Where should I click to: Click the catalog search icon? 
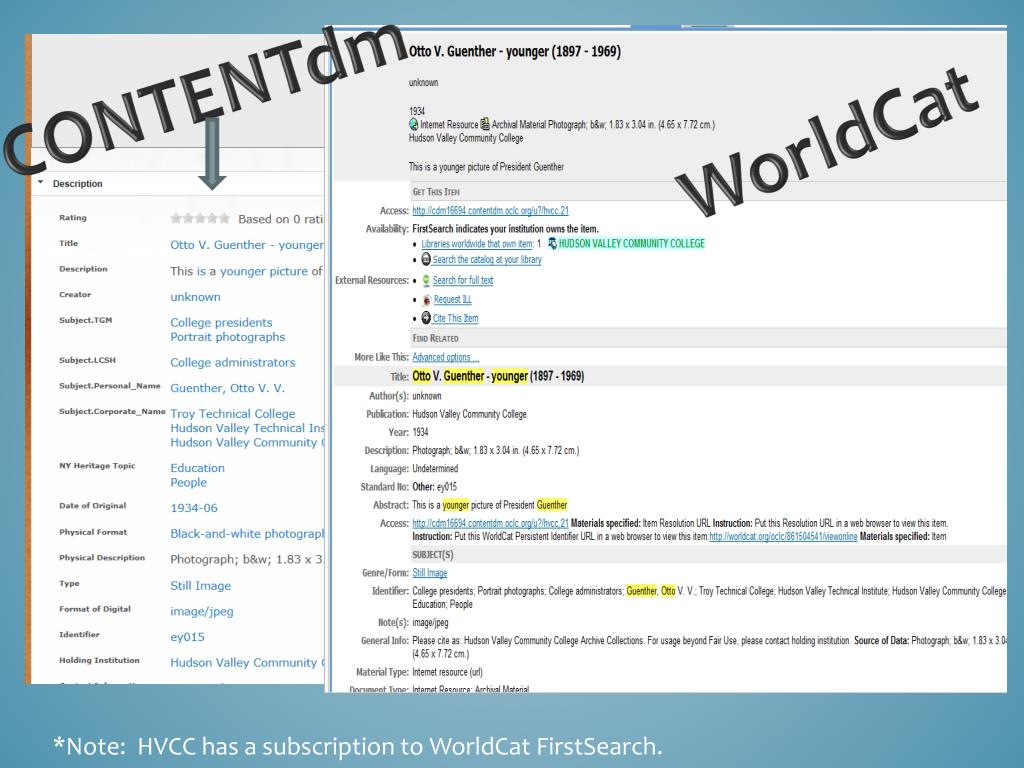(426, 259)
